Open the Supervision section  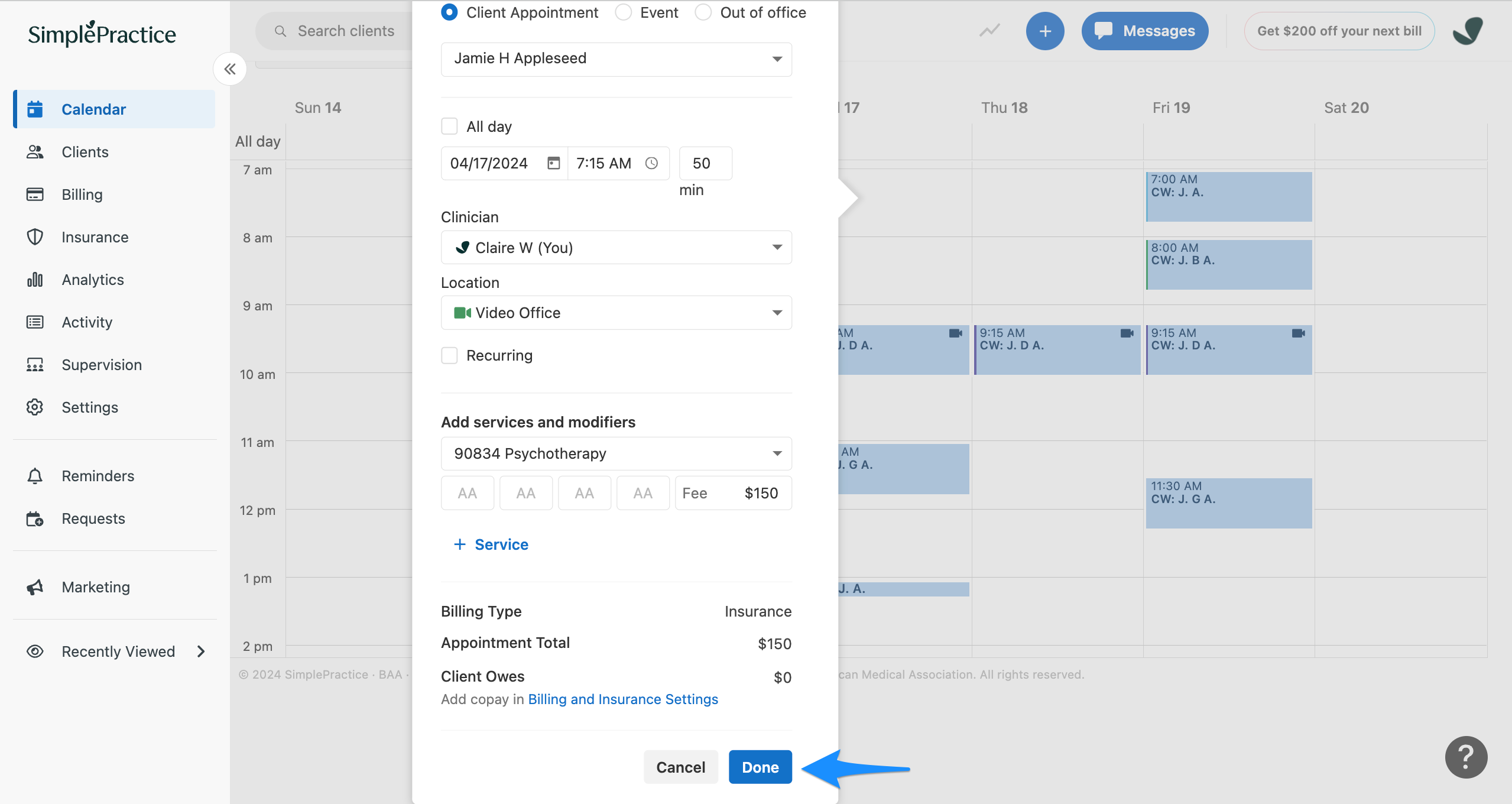pyautogui.click(x=101, y=365)
